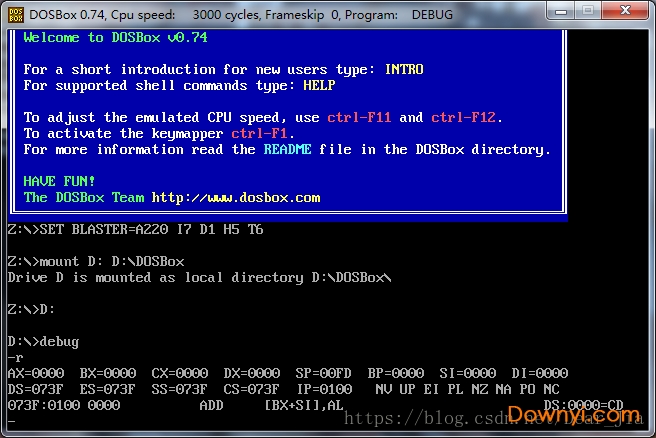
Task: Click the DOSBox title bar text
Action: point(240,15)
